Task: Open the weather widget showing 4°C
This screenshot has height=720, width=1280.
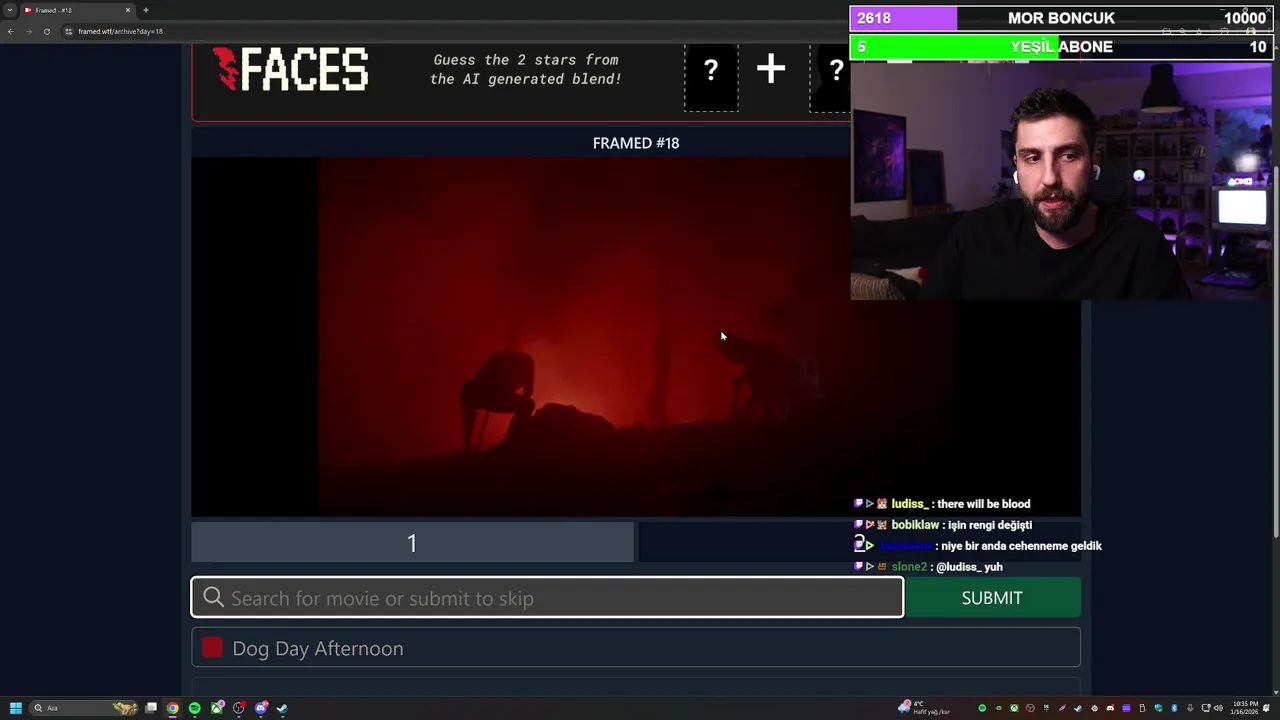Action: [x=926, y=707]
